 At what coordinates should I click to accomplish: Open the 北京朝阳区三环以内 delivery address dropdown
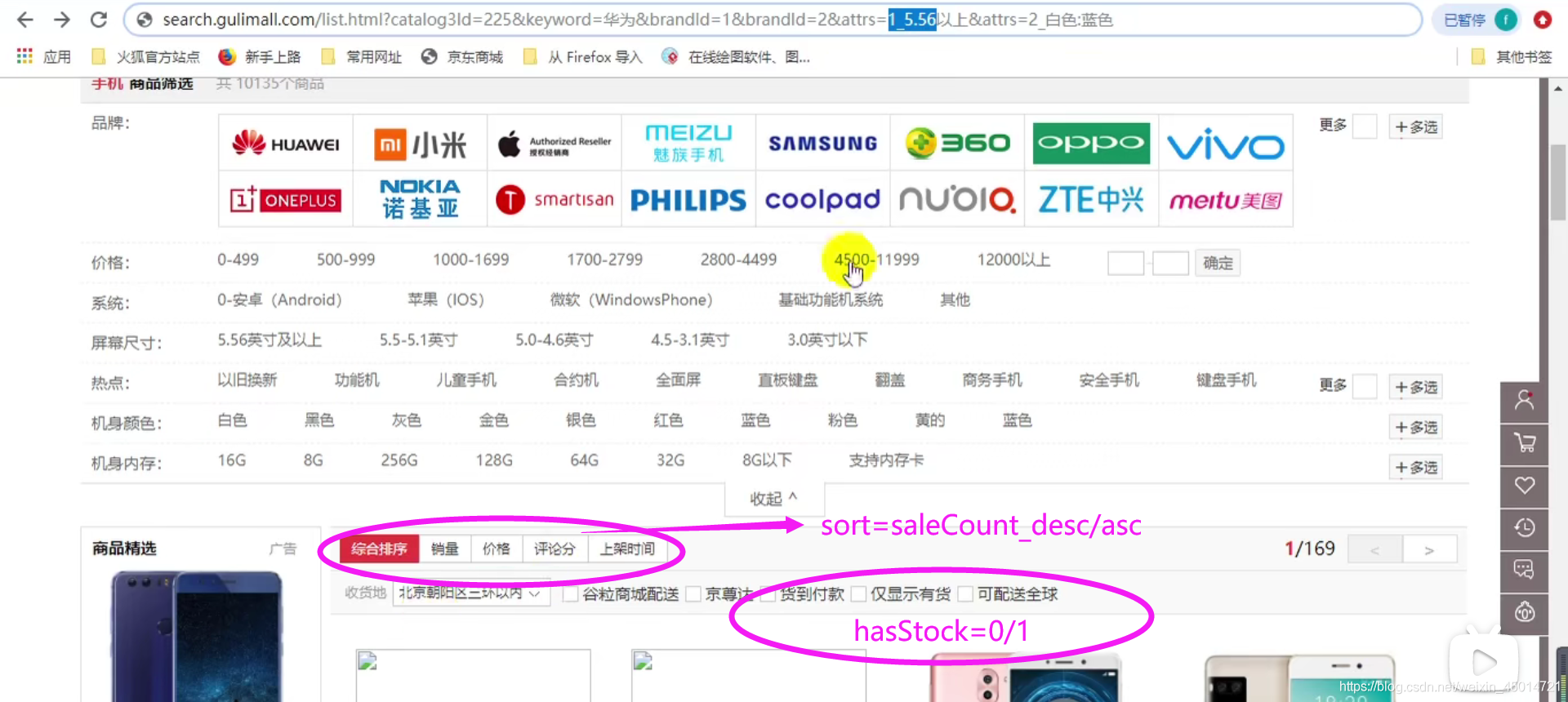470,593
